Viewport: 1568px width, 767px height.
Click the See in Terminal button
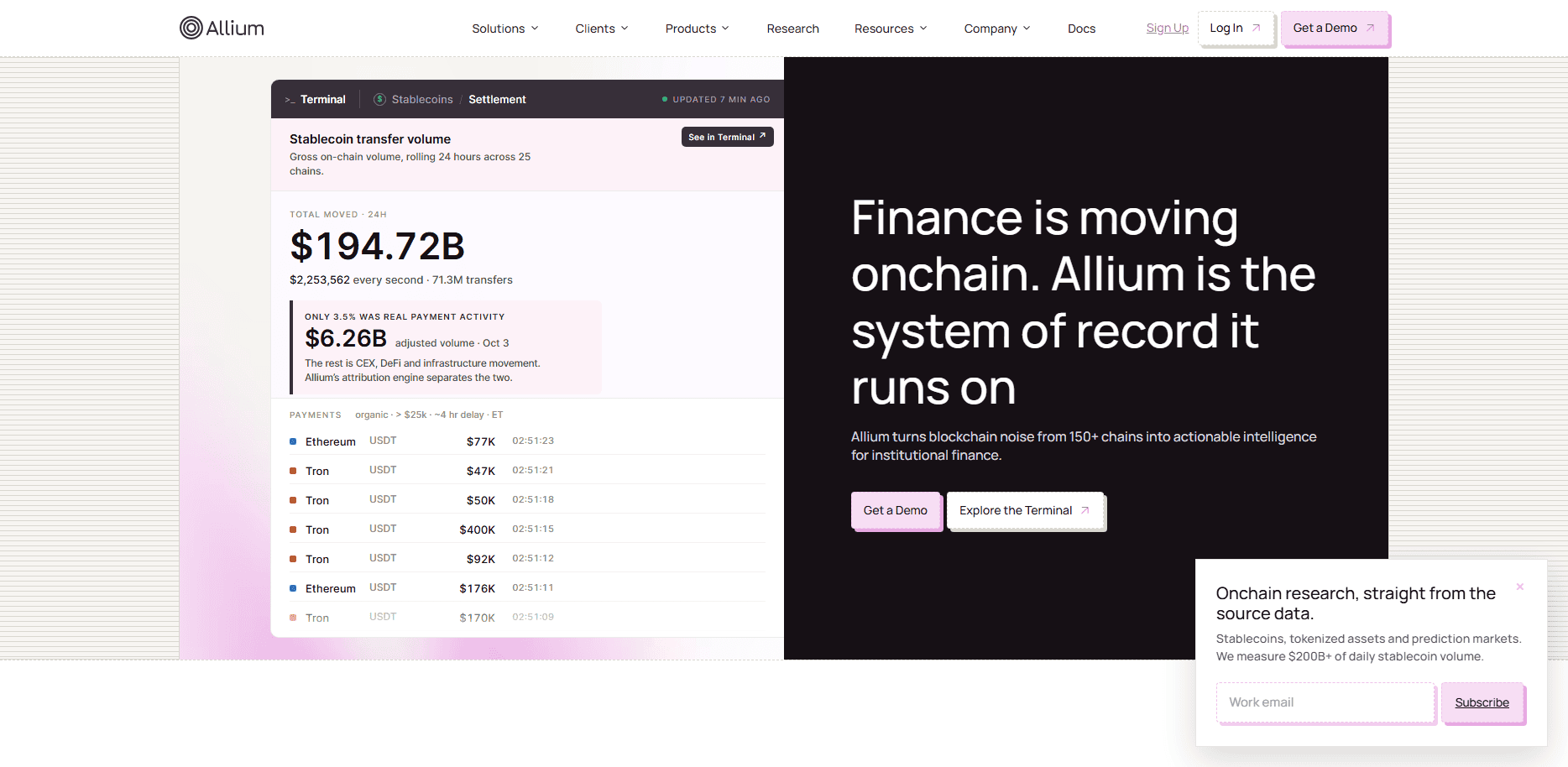tap(727, 137)
